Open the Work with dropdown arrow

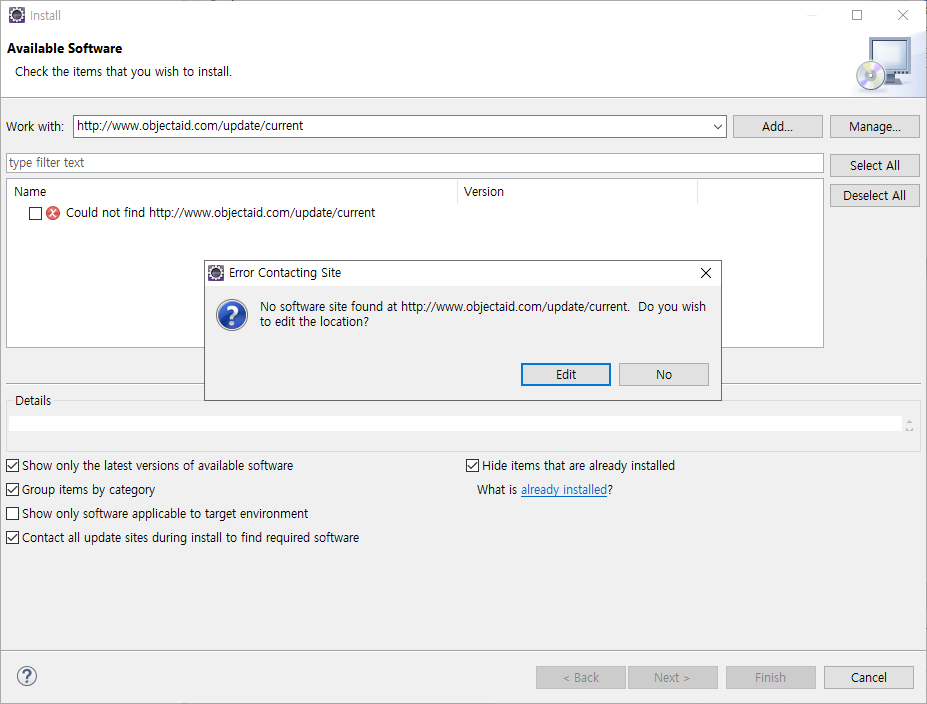click(x=717, y=126)
